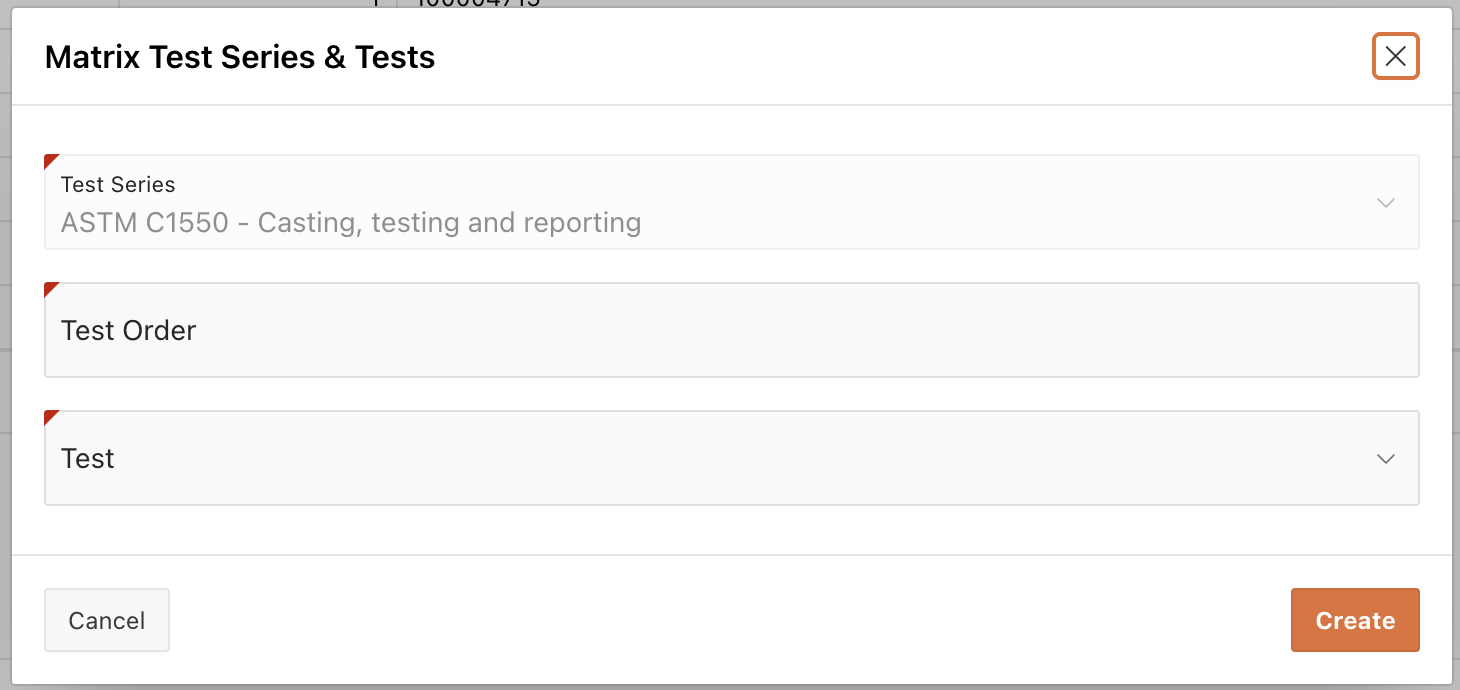1460x690 pixels.
Task: Click the Test field label text
Action: pos(88,459)
